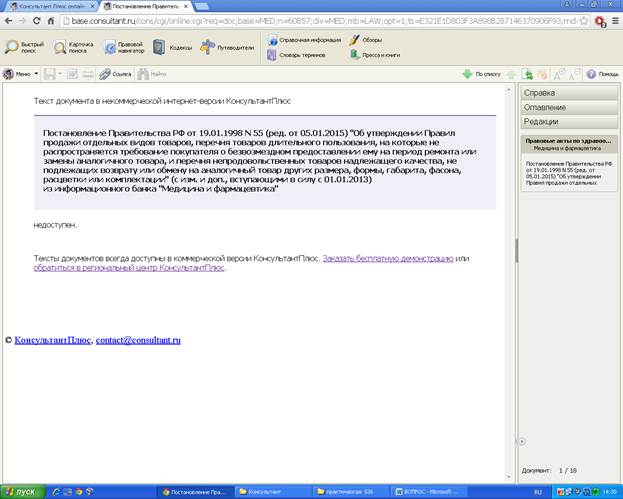Open the Обзоры reviews section

pyautogui.click(x=366, y=40)
